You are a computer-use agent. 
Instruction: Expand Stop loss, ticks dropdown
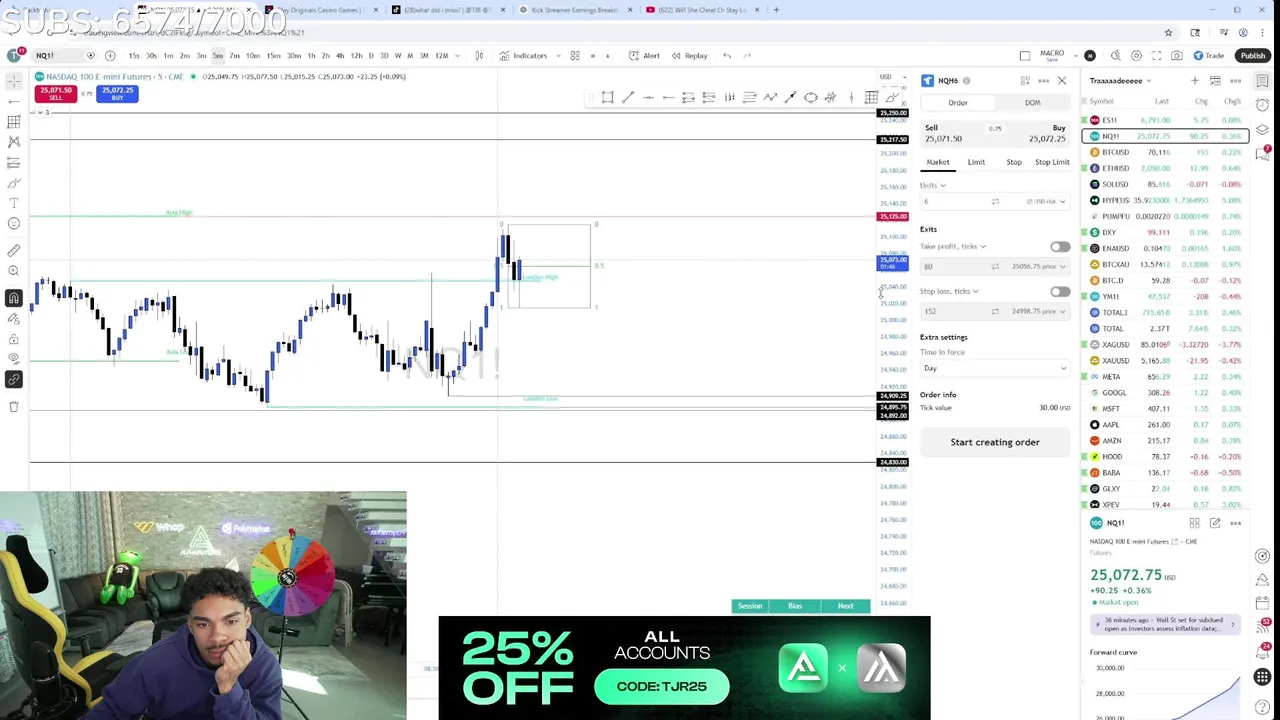click(x=949, y=292)
